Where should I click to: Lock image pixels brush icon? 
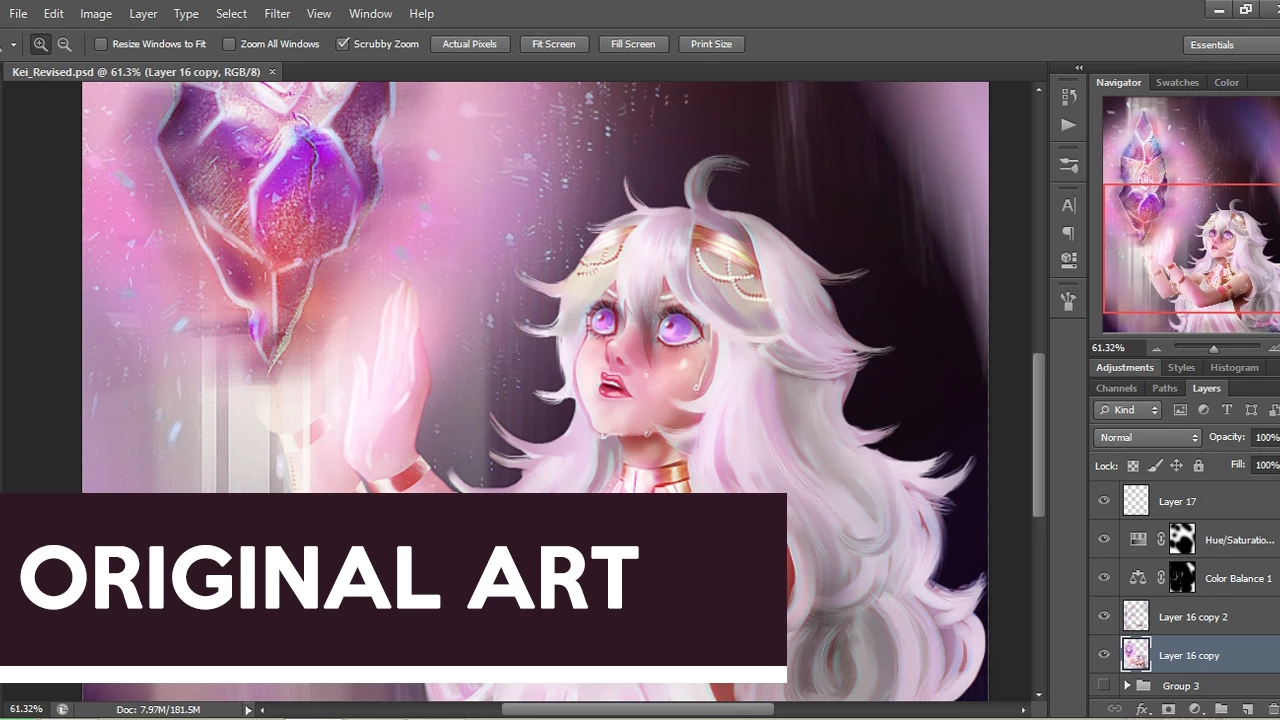(1155, 466)
